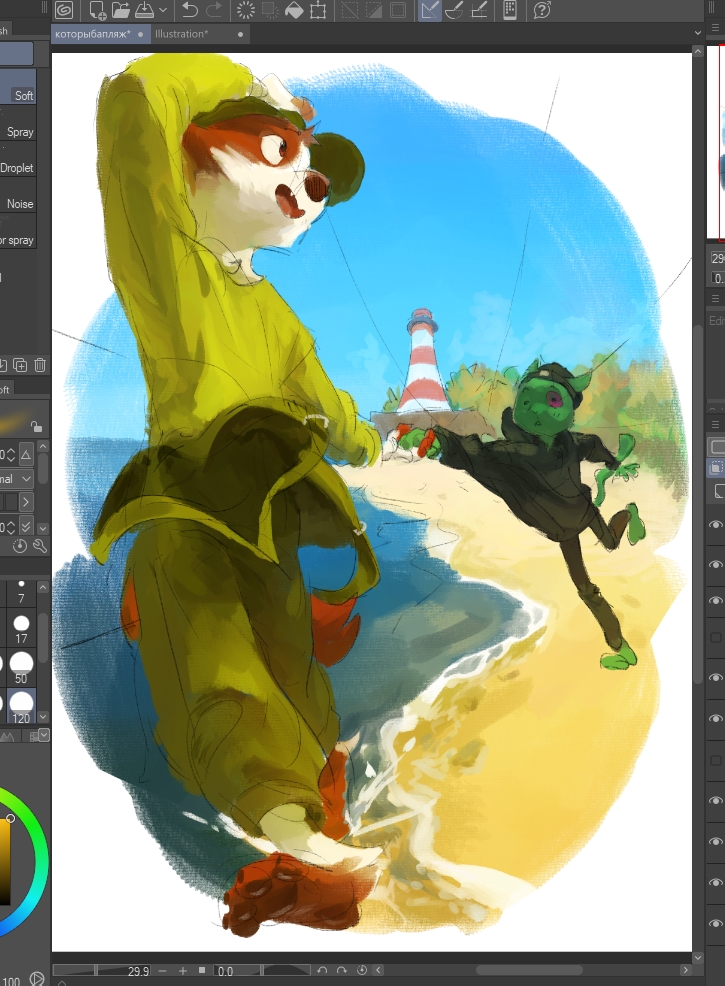This screenshot has height=986, width=725.
Task: Toggle visibility eye of topmost layer
Action: click(716, 524)
